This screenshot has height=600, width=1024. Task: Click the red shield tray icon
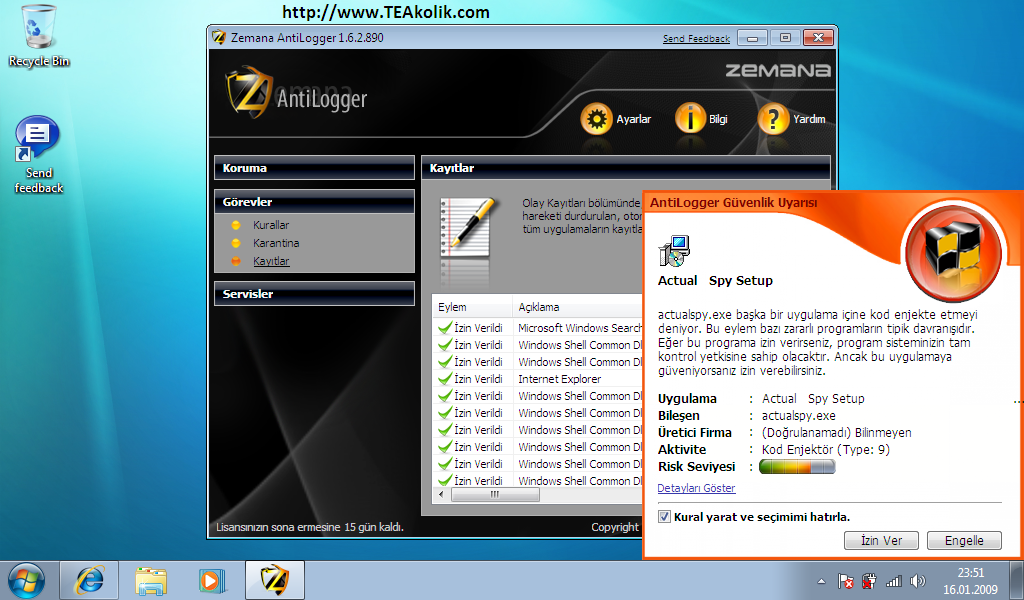(x=869, y=580)
